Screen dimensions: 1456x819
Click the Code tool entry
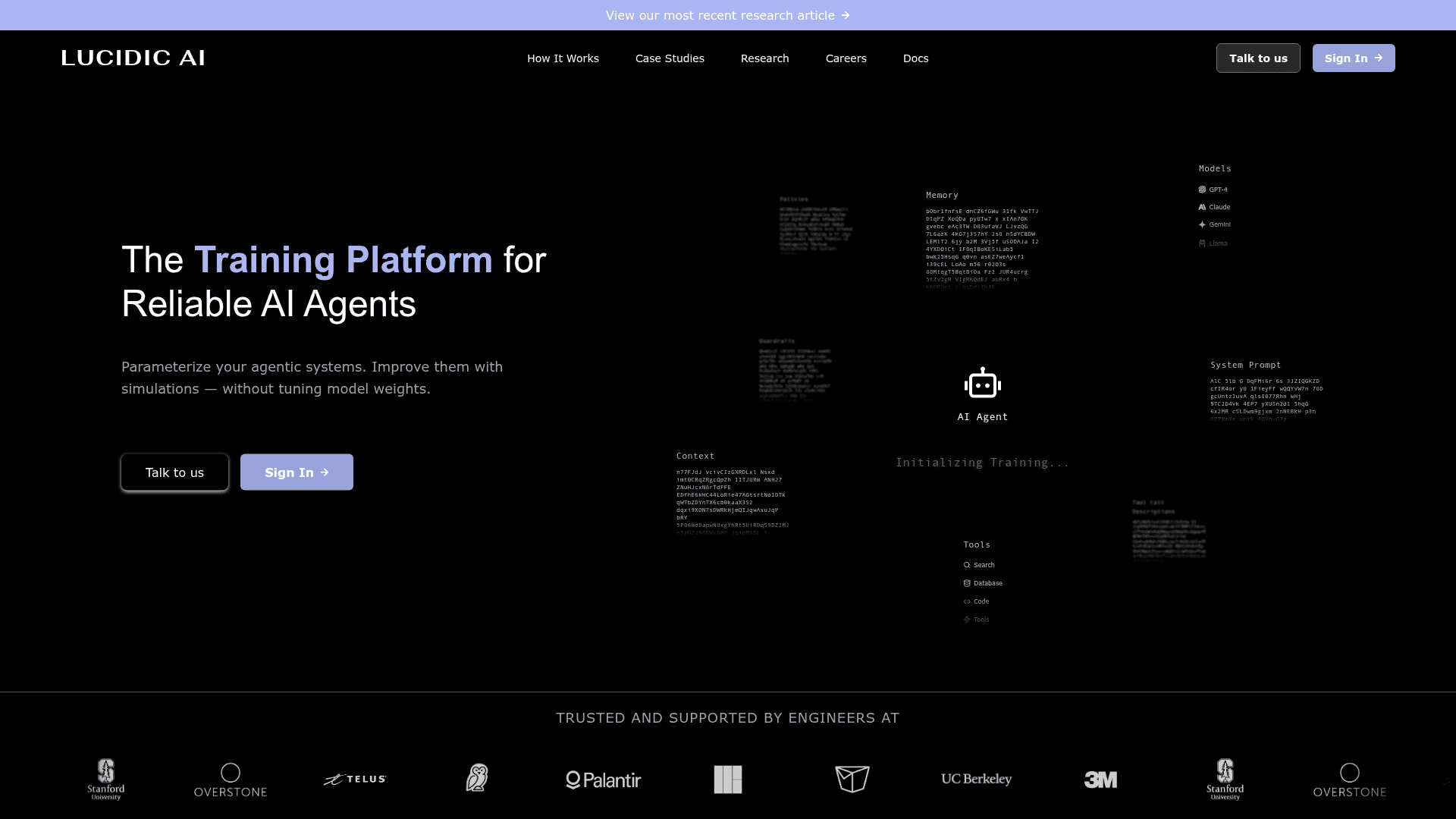[976, 601]
